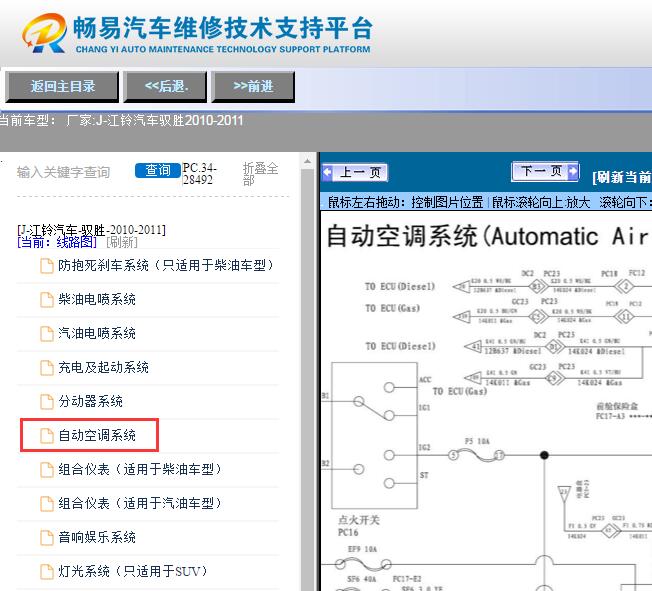This screenshot has width=652, height=591.
Task: Click the 返回主目录 button
Action: pos(62,87)
